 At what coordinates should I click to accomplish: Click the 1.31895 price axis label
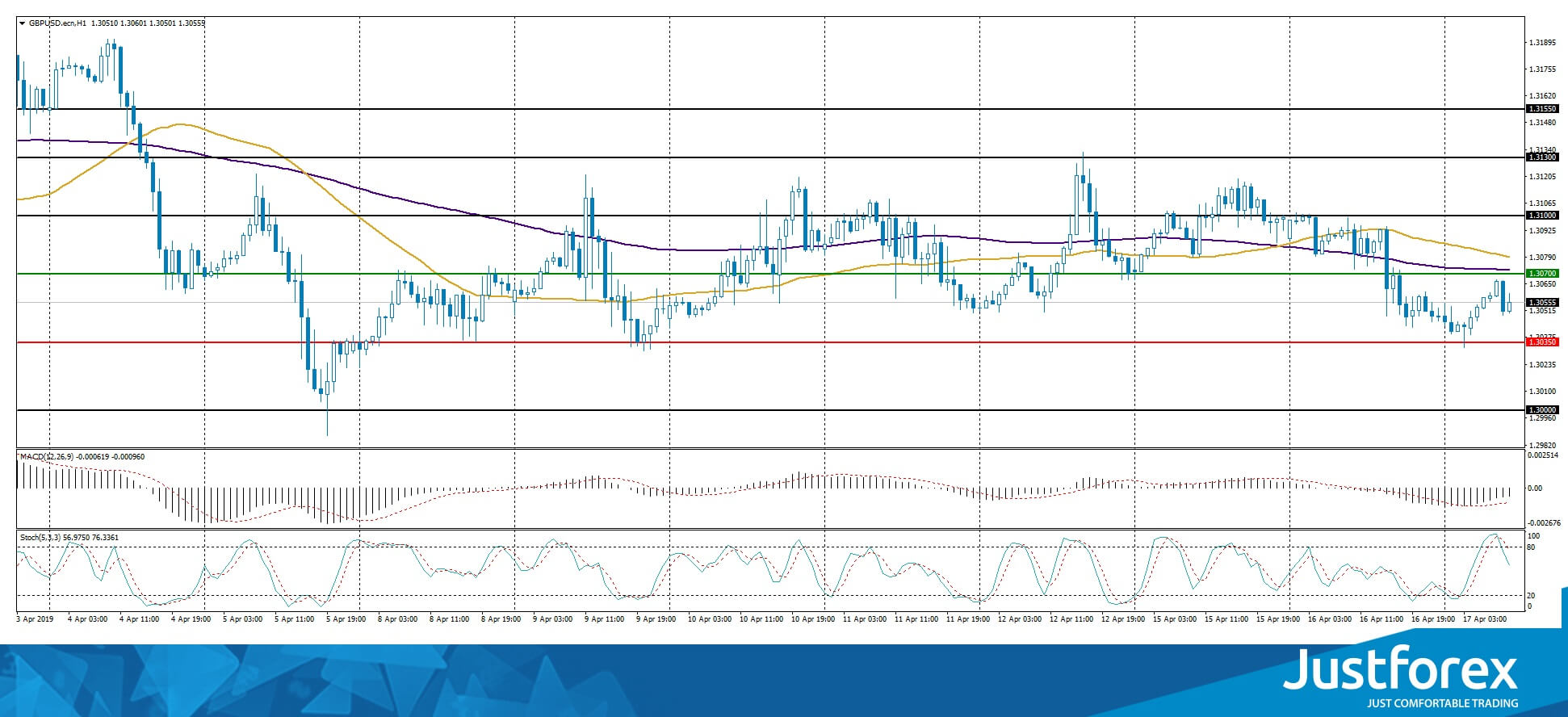pyautogui.click(x=1542, y=42)
